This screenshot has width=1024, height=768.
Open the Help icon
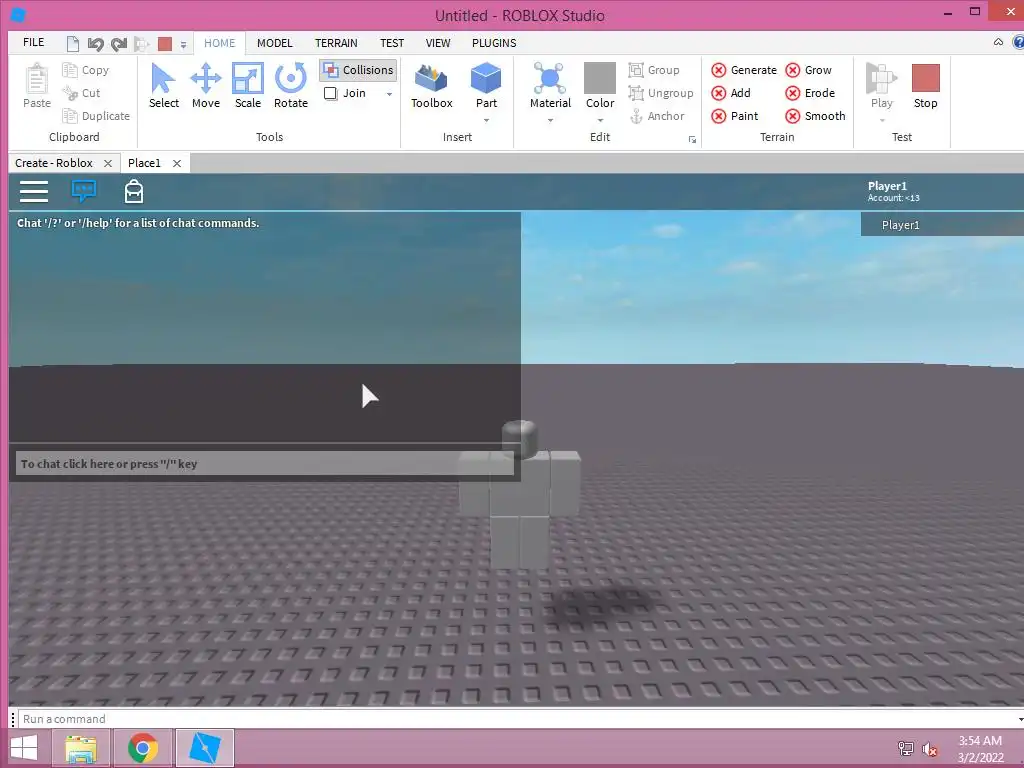pyautogui.click(x=1018, y=42)
